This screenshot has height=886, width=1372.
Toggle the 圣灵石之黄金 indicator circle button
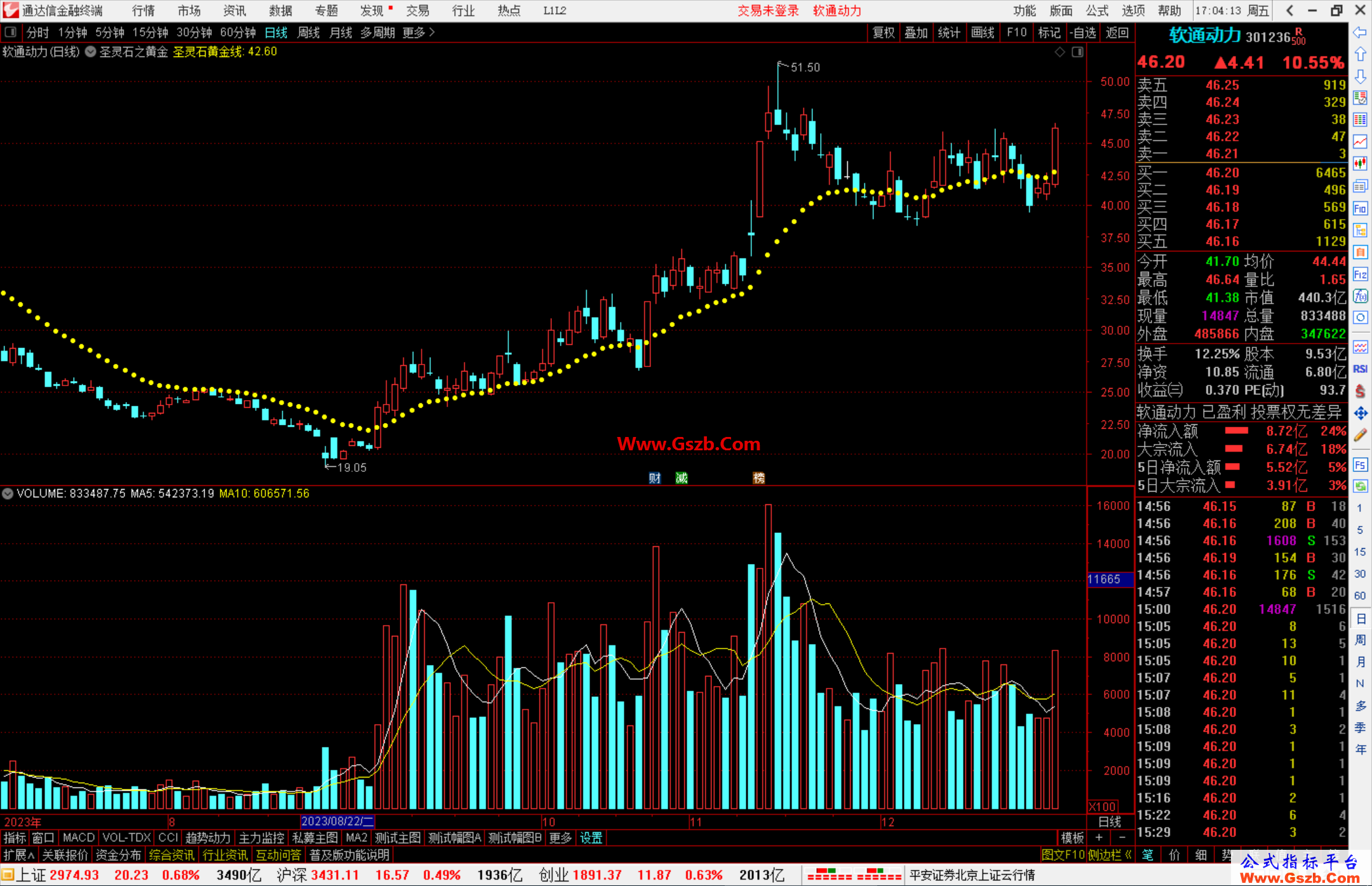coord(90,52)
